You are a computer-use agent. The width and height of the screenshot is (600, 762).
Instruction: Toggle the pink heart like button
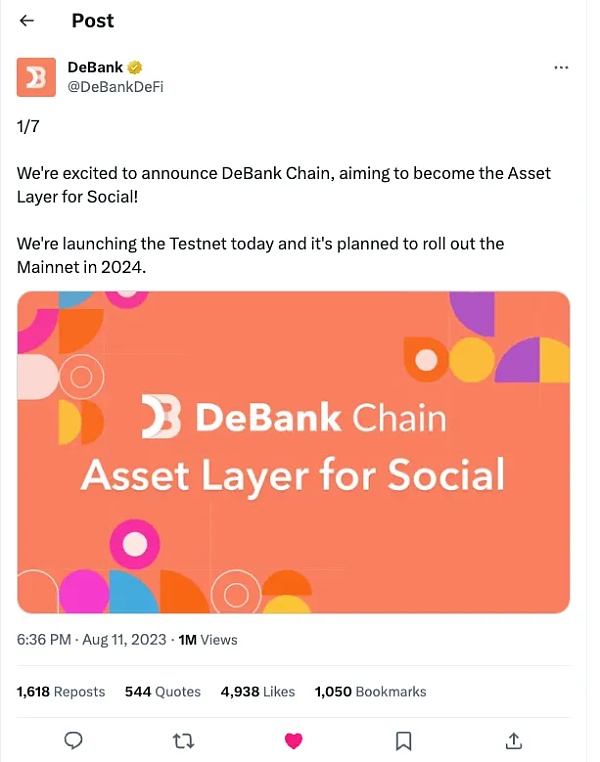click(293, 741)
